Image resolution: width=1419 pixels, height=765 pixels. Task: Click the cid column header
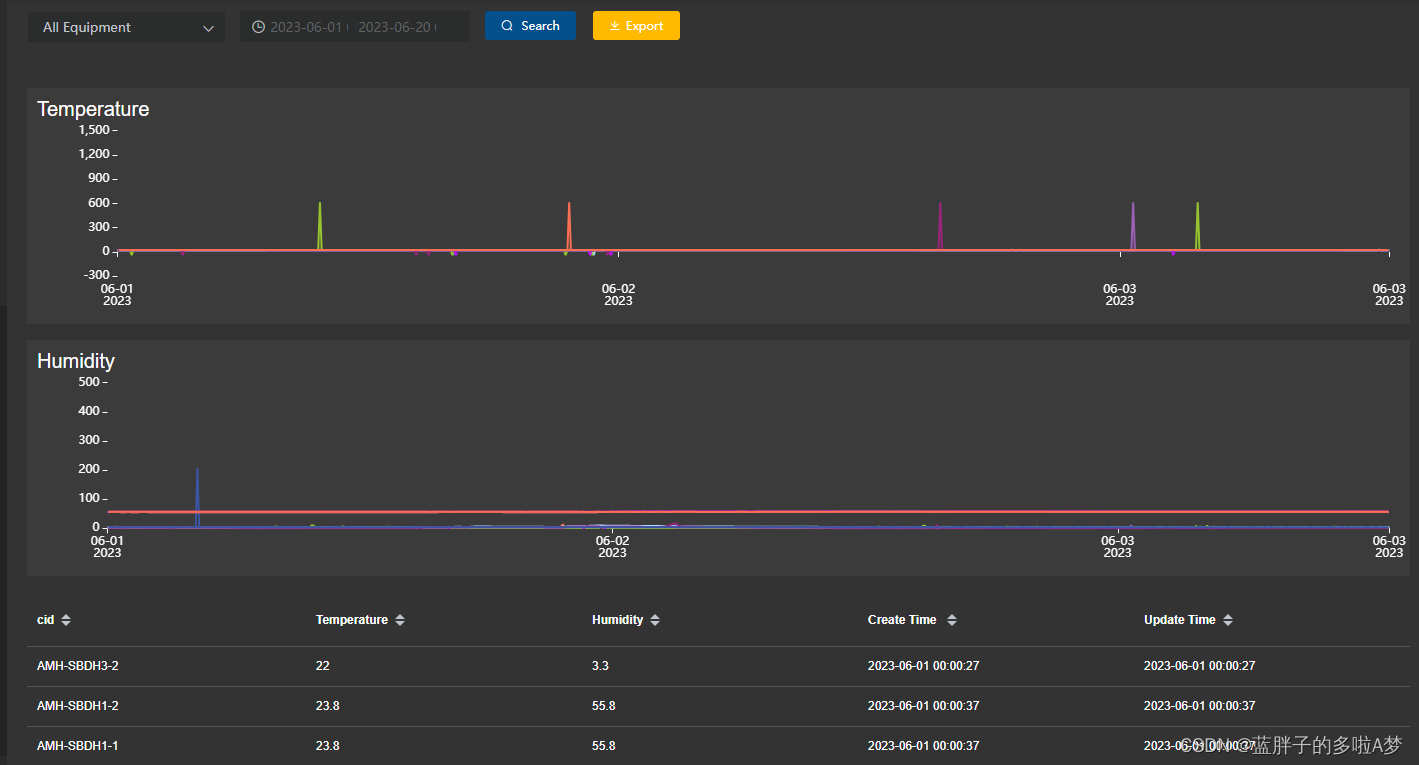46,620
